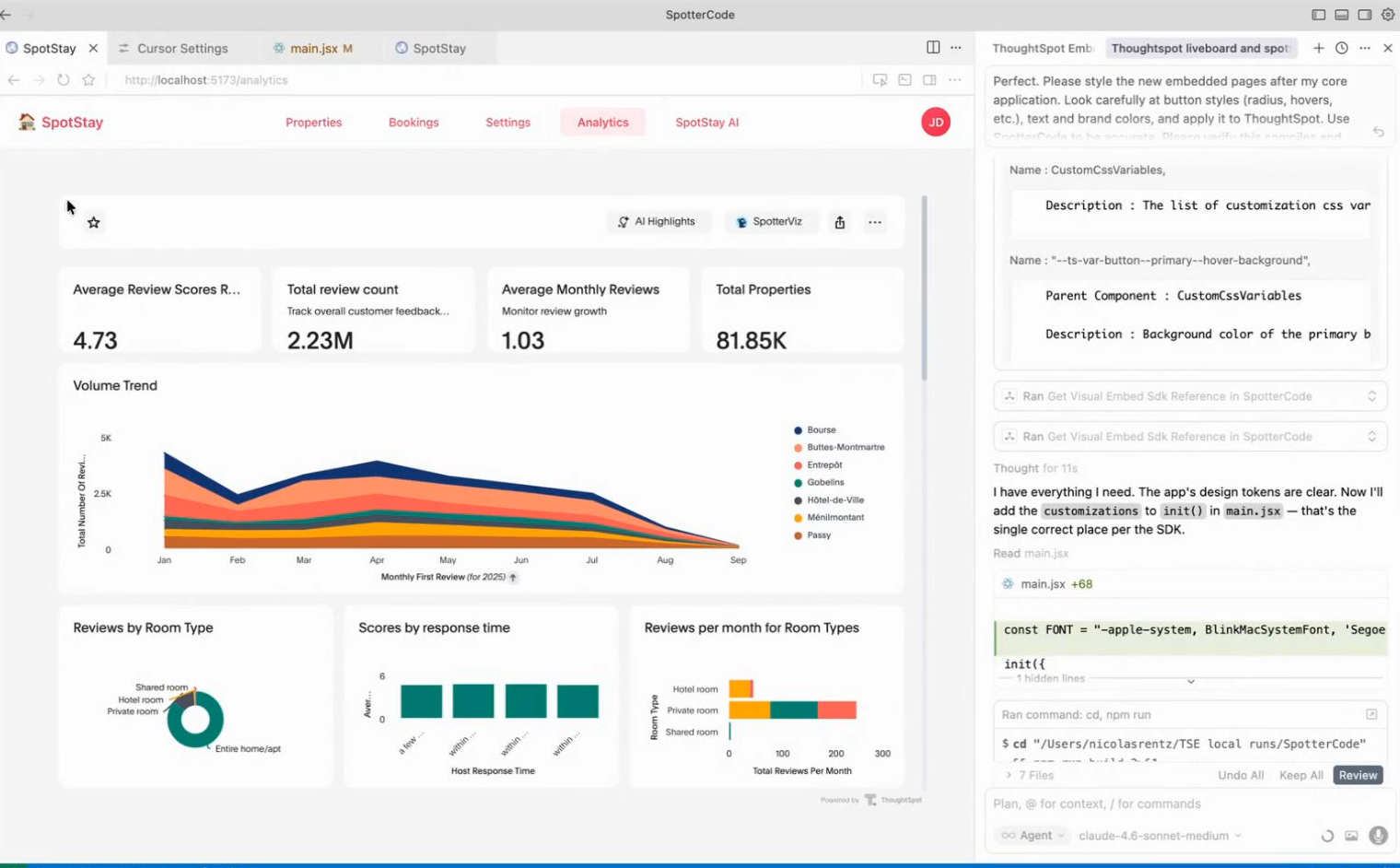This screenshot has height=868, width=1400.
Task: Start a new chat with plus icon
Action: (1318, 48)
